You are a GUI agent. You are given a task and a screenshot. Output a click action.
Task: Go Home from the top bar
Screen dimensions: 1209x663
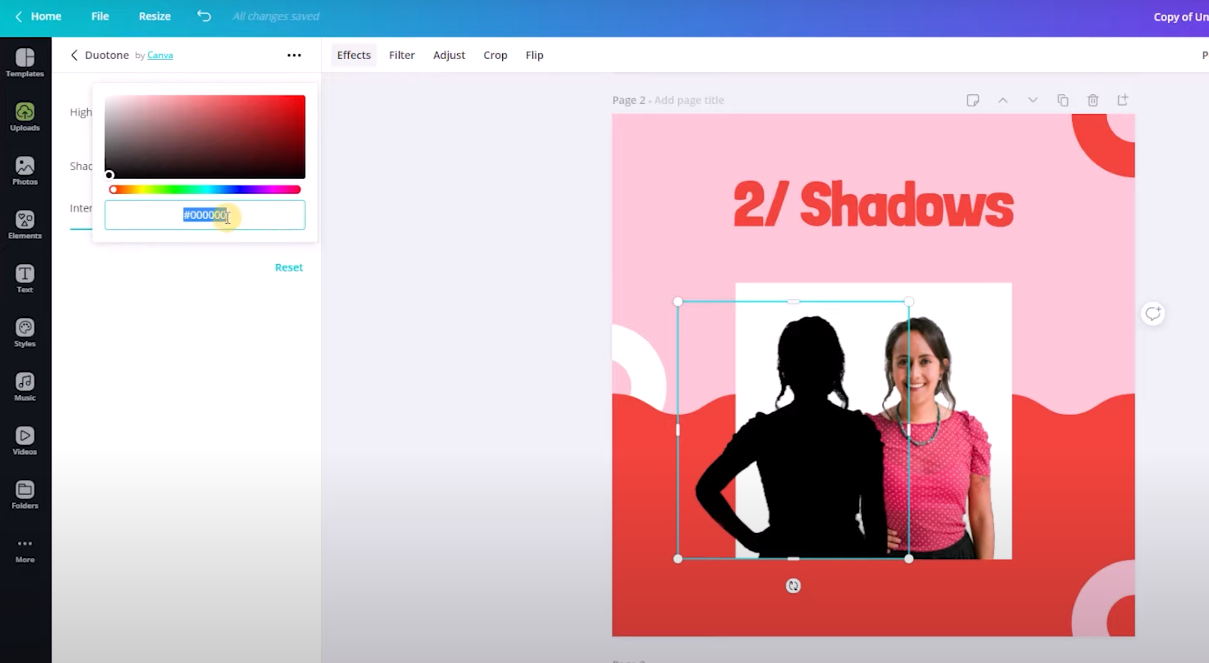pos(38,16)
